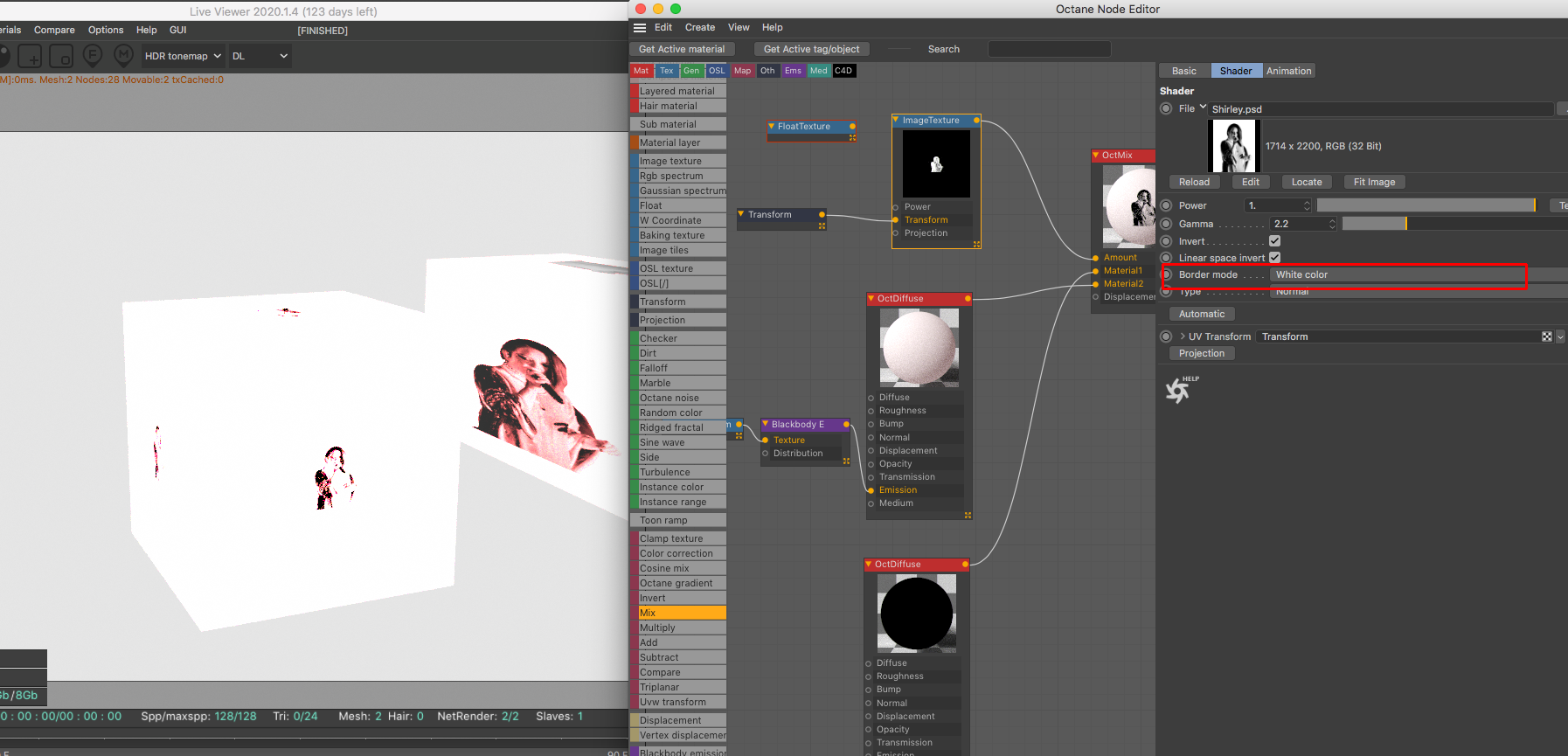Viewport: 1568px width, 756px height.
Task: Toggle the animation dot next to Invert
Action: (x=1166, y=241)
